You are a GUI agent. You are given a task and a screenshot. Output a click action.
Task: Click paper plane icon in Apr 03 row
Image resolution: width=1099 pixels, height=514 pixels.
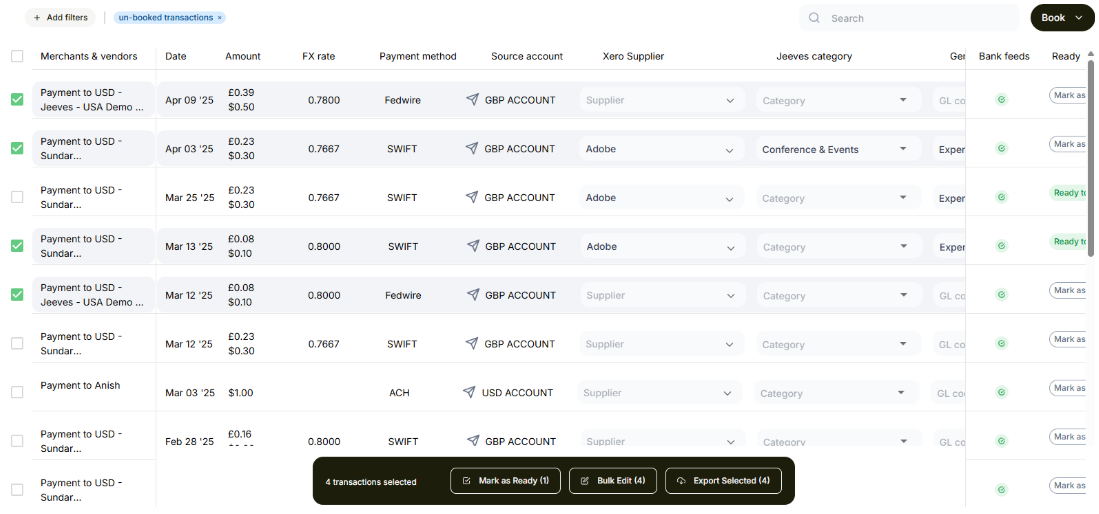(472, 149)
